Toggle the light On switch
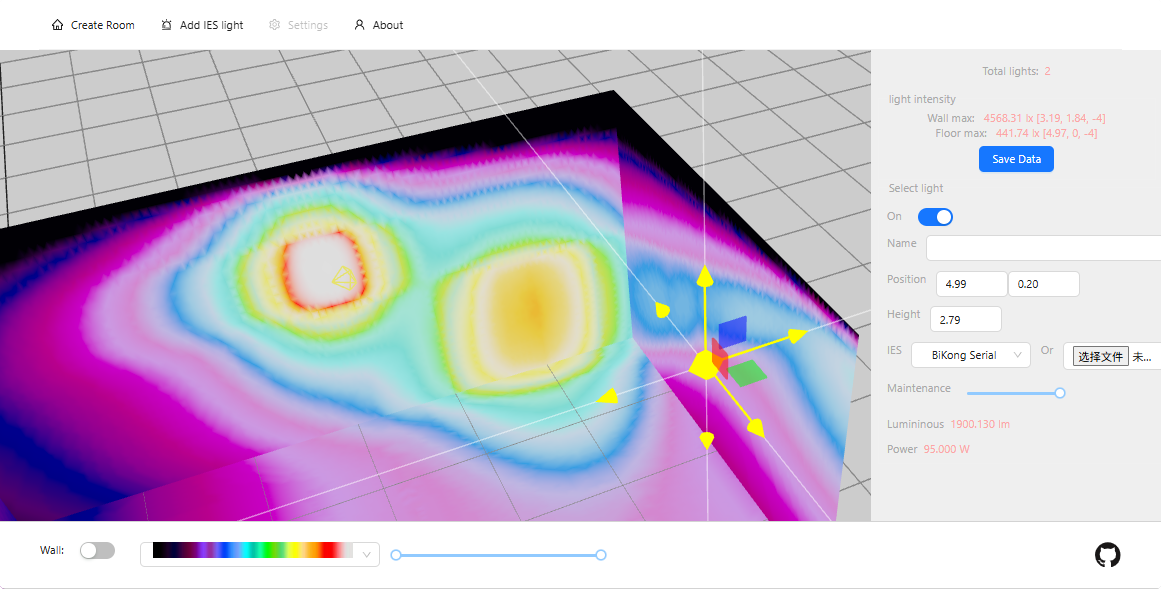 coord(935,217)
